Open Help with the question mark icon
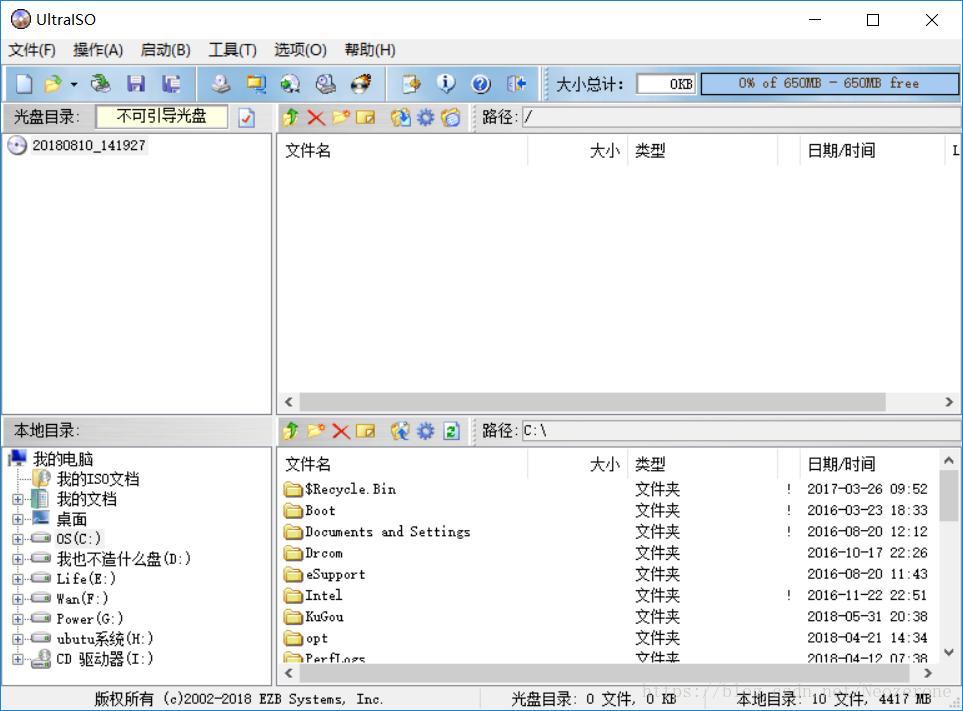963x711 pixels. 481,84
